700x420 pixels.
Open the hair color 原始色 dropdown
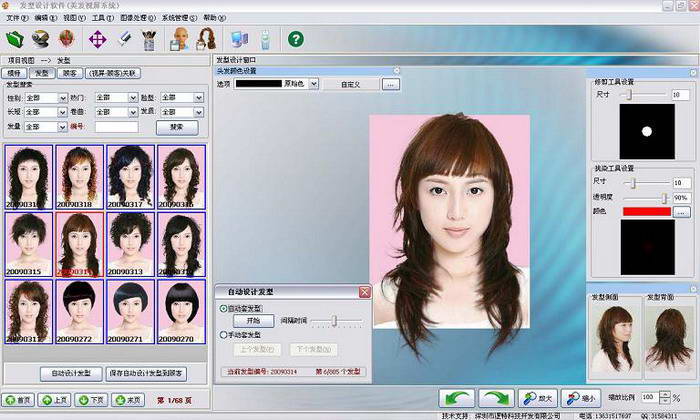click(x=314, y=83)
